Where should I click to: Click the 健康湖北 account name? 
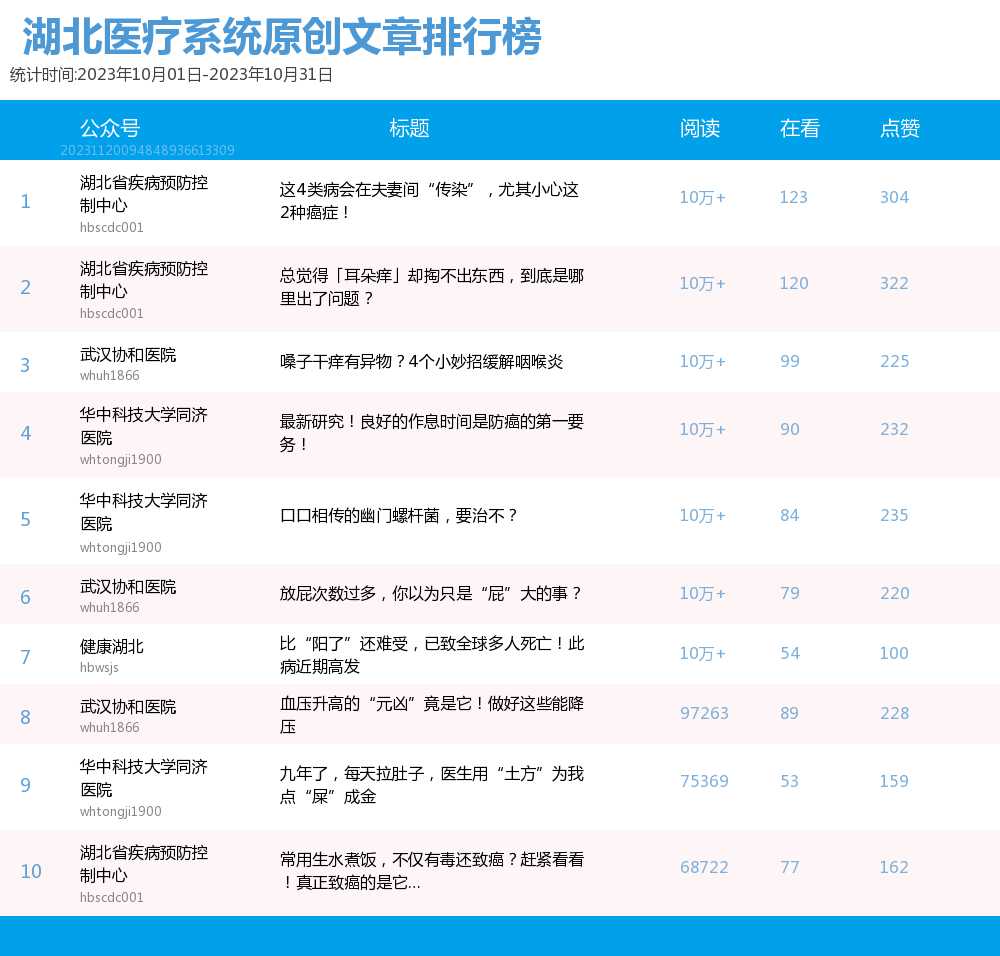(x=112, y=647)
